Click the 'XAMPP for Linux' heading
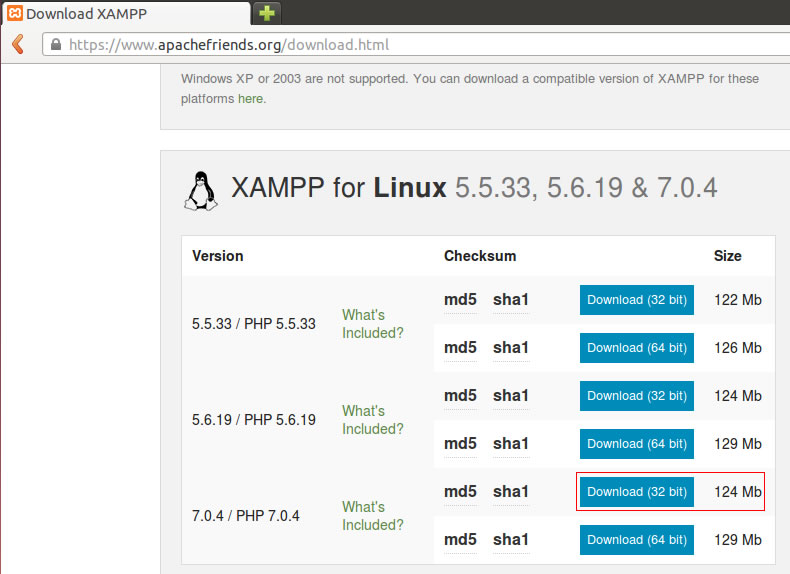The width and height of the screenshot is (790, 574). coord(339,188)
